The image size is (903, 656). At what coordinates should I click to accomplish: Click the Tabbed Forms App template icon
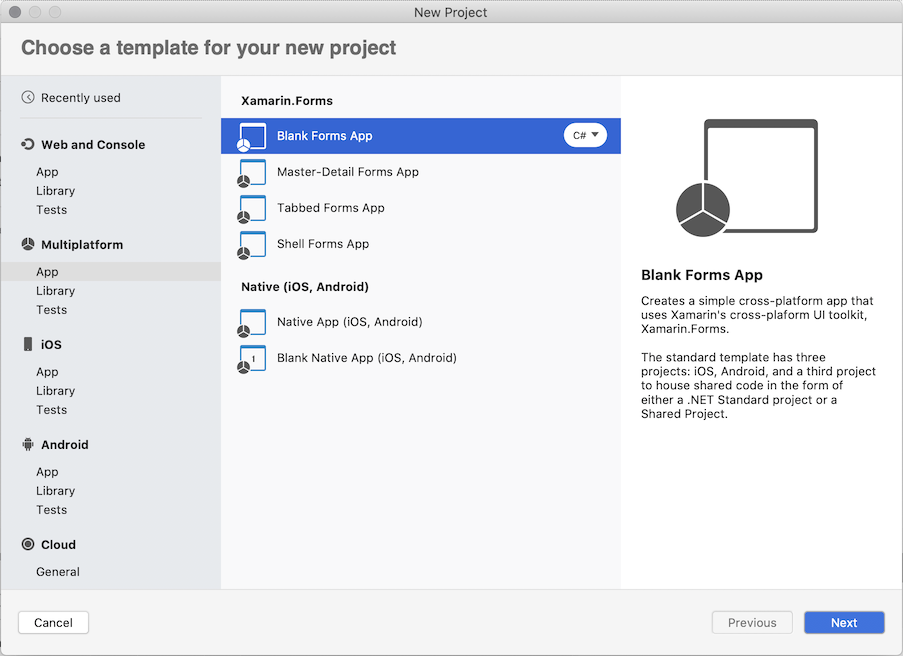coord(252,208)
